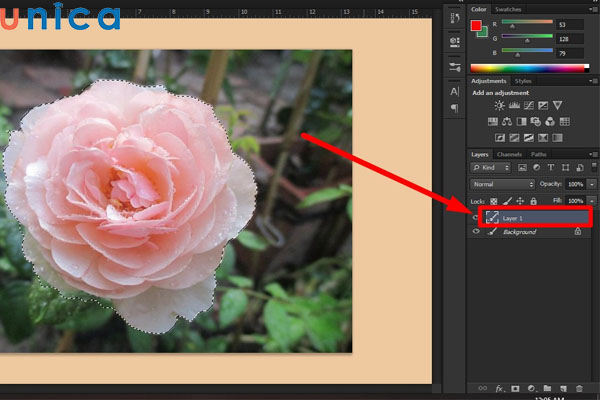
Task: Add a layer mask to the layer
Action: (x=515, y=387)
